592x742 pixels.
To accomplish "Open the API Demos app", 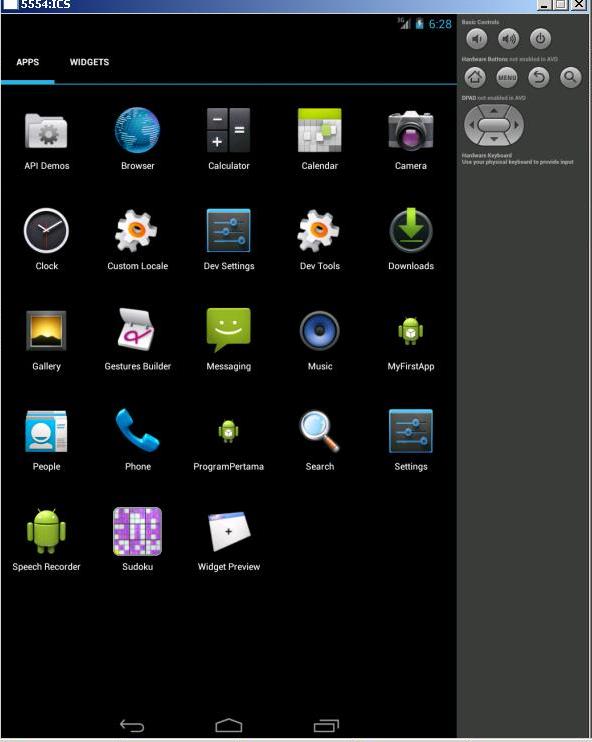I will click(46, 140).
